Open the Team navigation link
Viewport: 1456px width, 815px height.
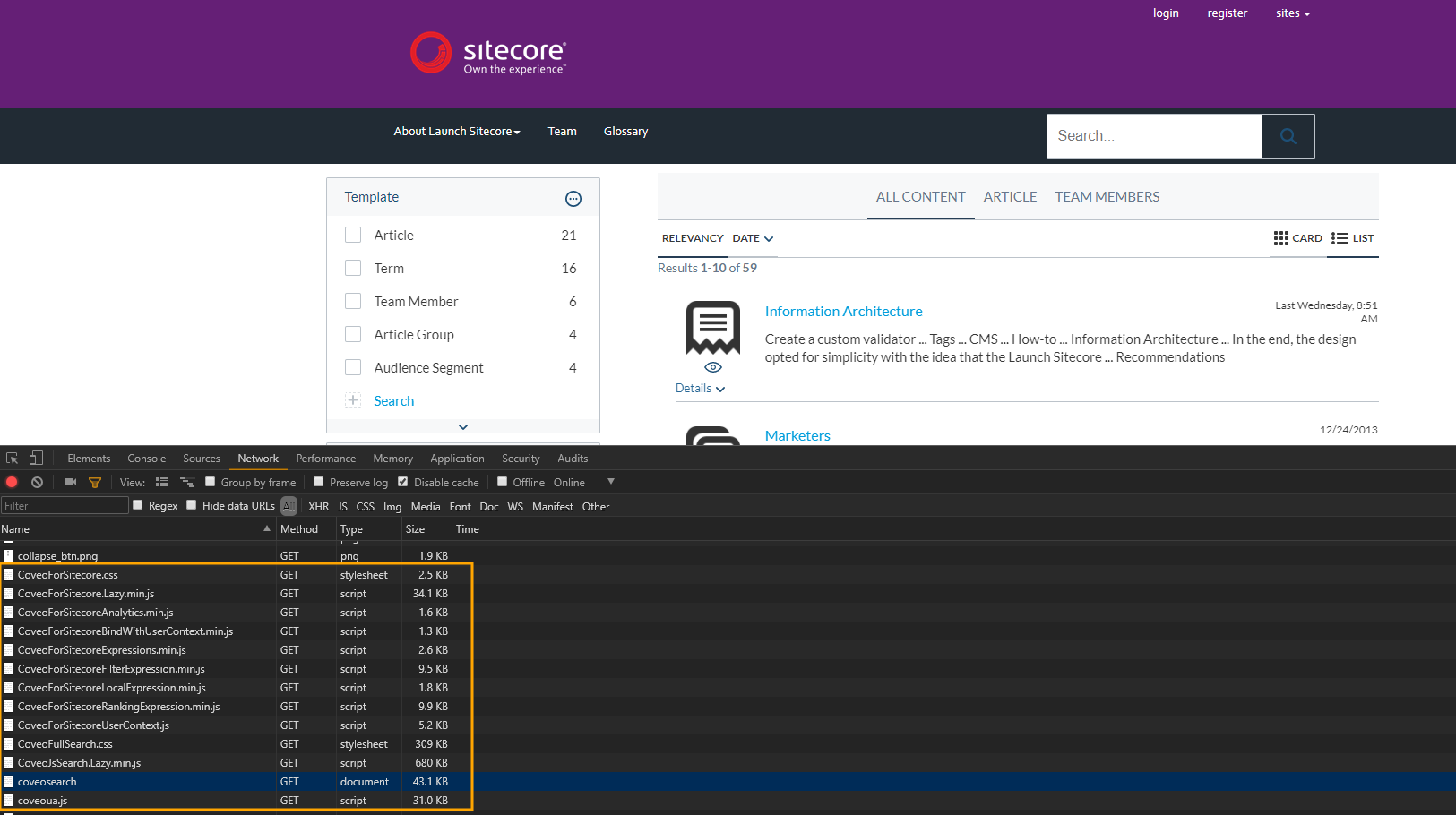(563, 132)
